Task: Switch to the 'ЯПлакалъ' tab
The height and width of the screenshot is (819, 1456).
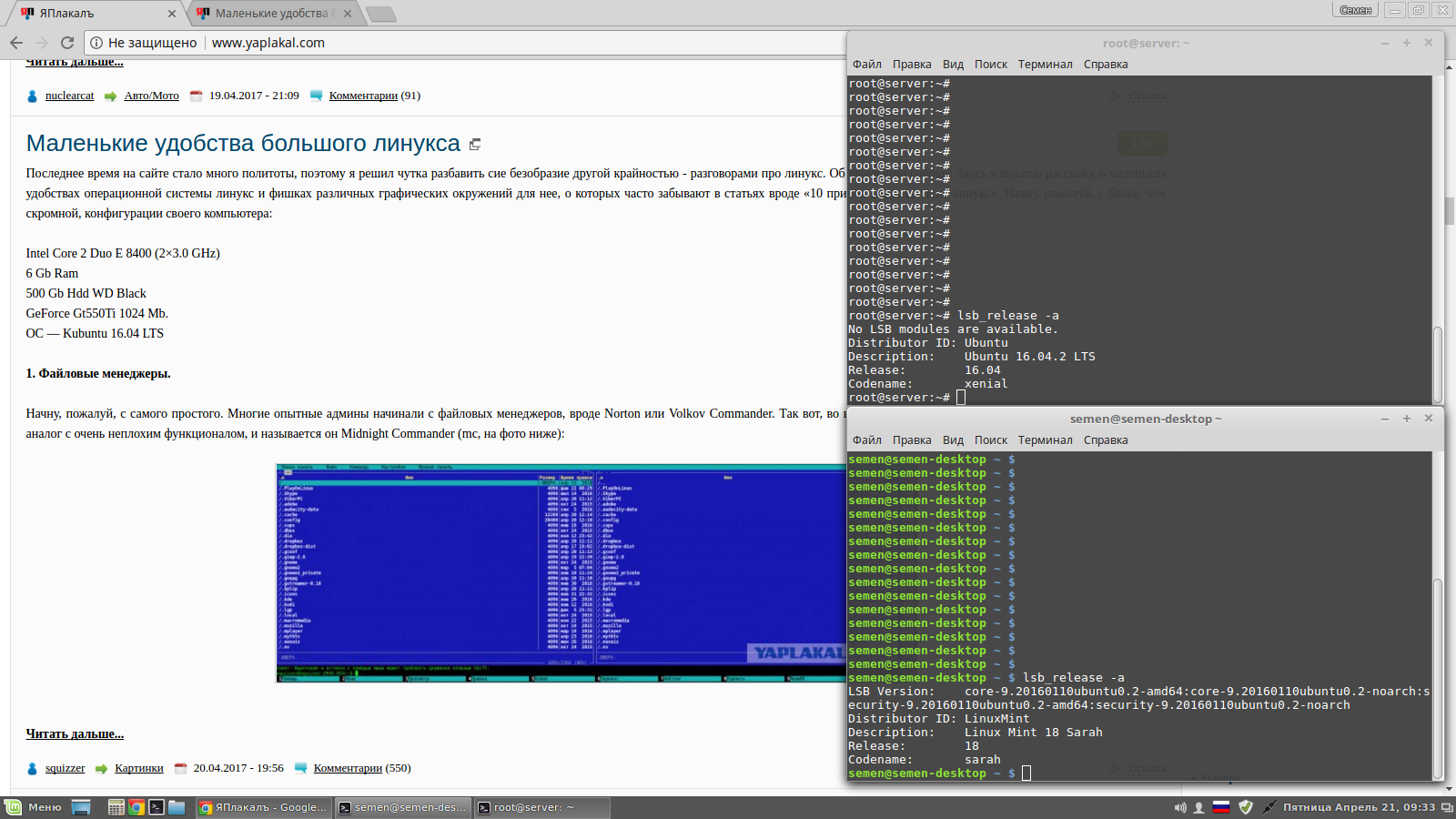Action: click(x=96, y=14)
